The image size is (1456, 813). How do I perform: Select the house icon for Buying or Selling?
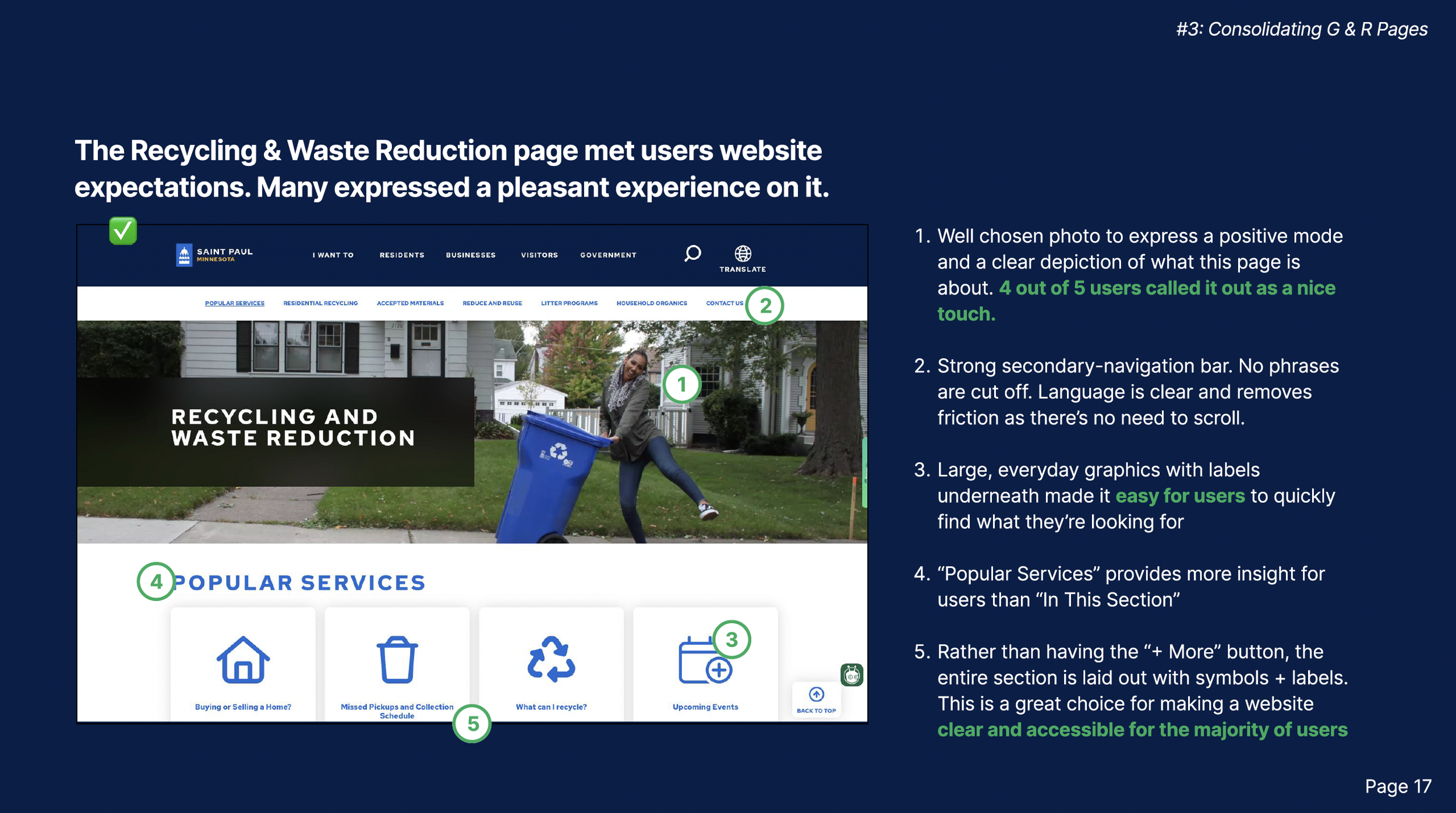click(243, 659)
